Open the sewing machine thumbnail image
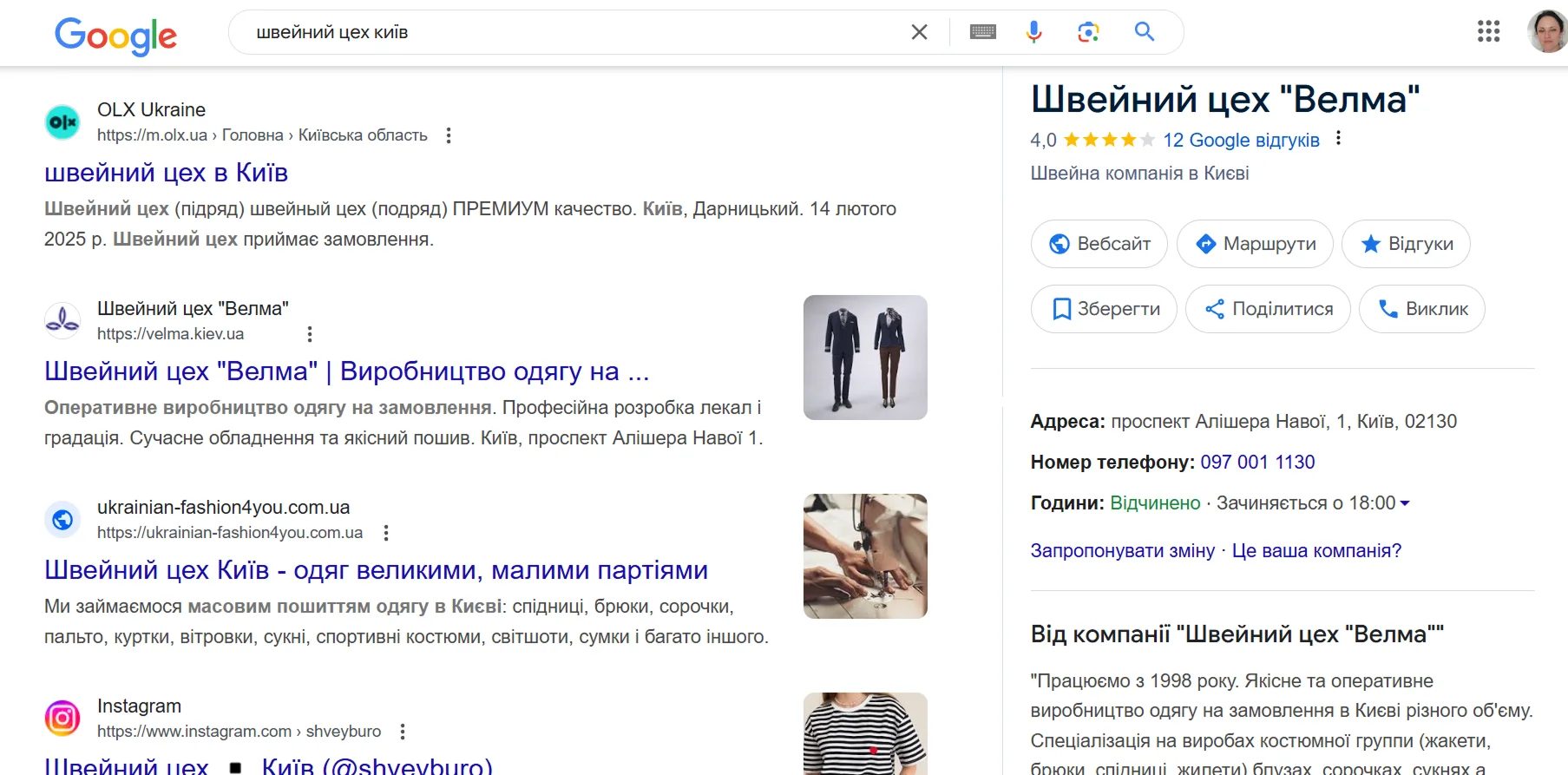 tap(865, 556)
